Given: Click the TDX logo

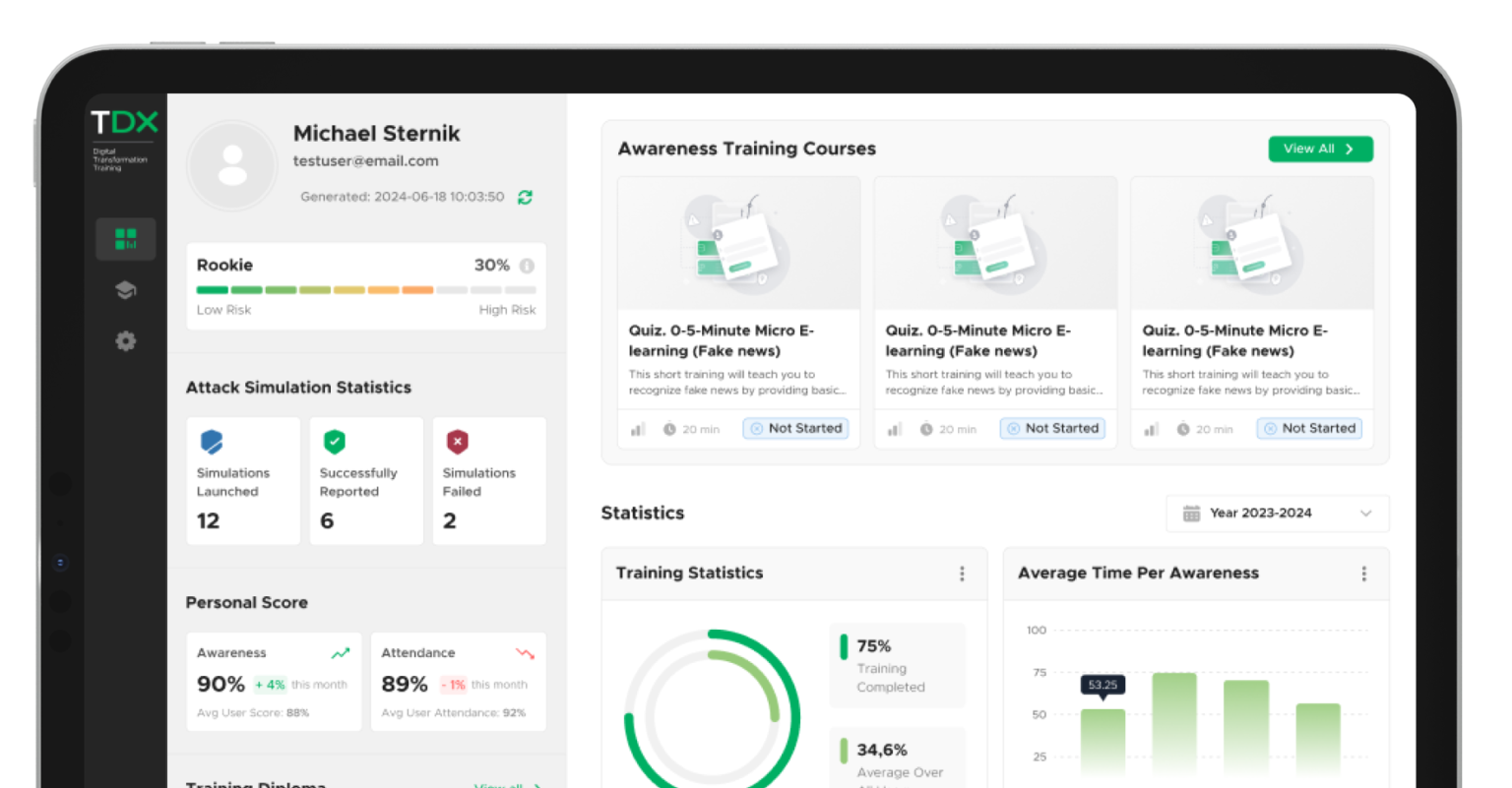Looking at the screenshot, I should [x=124, y=123].
